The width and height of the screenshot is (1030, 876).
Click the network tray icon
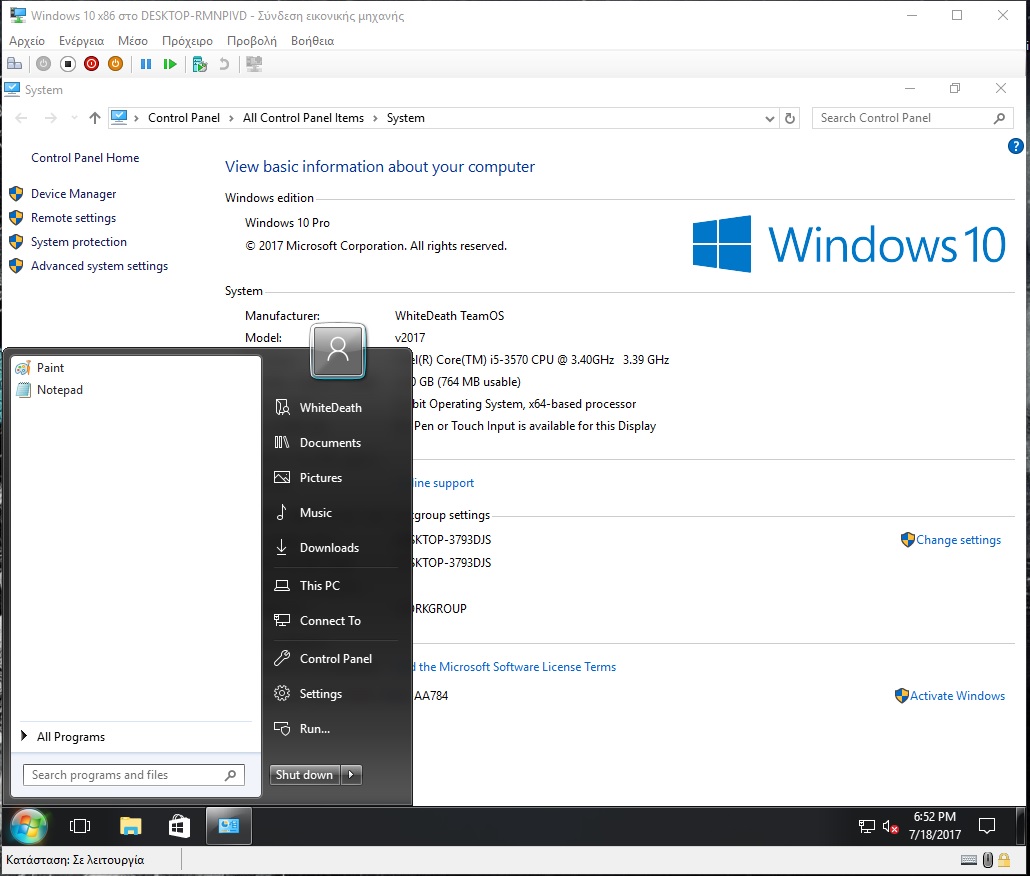pyautogui.click(x=866, y=826)
